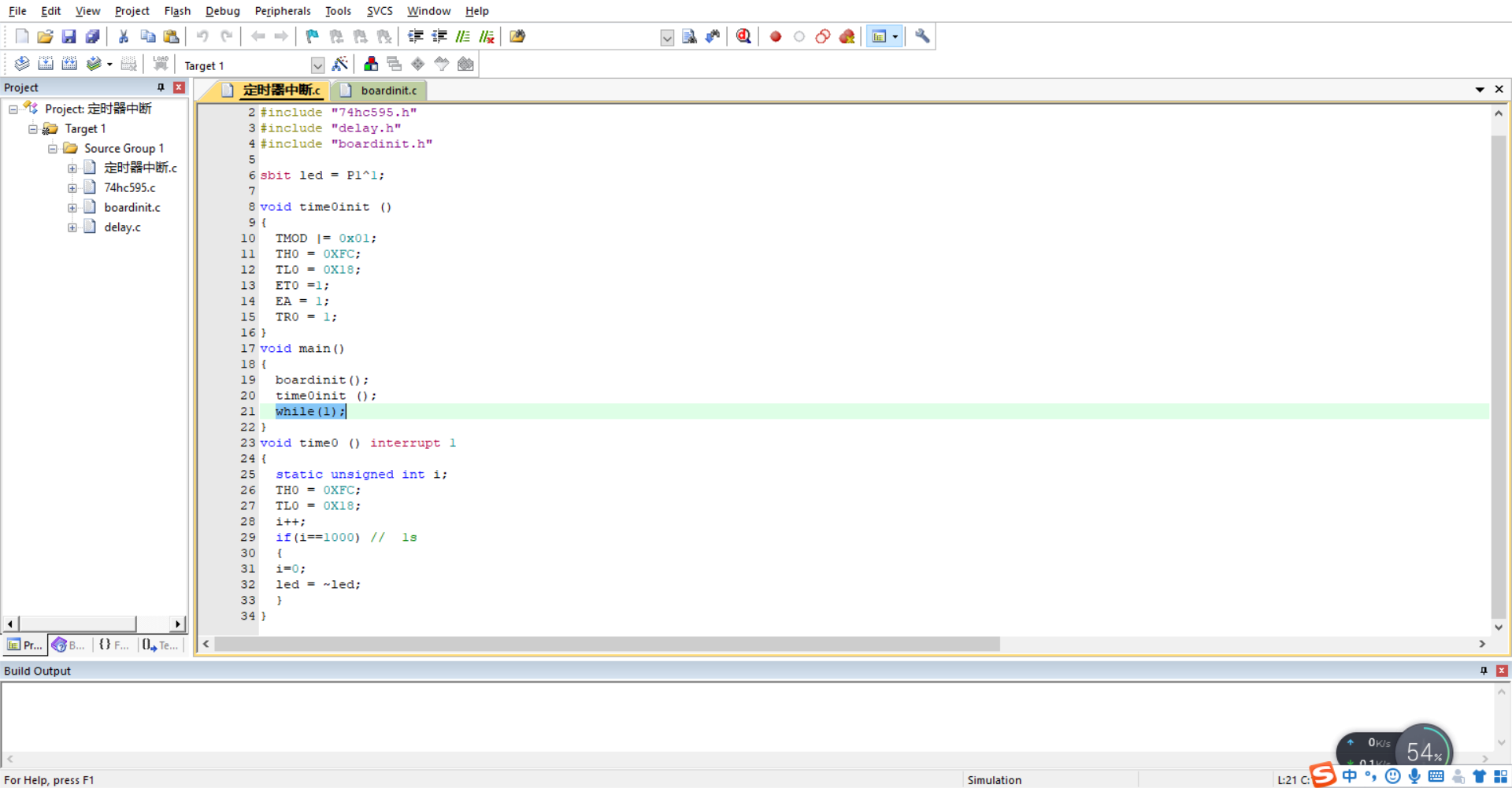Open batch build dropdown arrow
This screenshot has height=788, width=1512.
coord(109,65)
